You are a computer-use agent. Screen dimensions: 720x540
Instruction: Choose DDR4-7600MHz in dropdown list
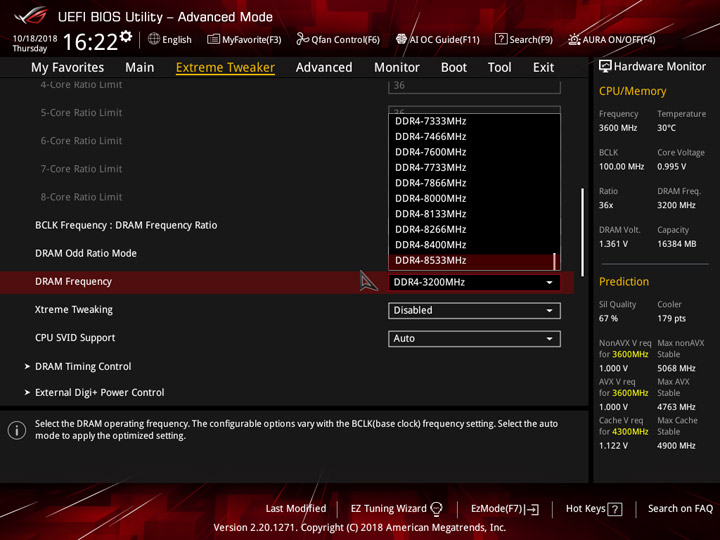coord(474,152)
